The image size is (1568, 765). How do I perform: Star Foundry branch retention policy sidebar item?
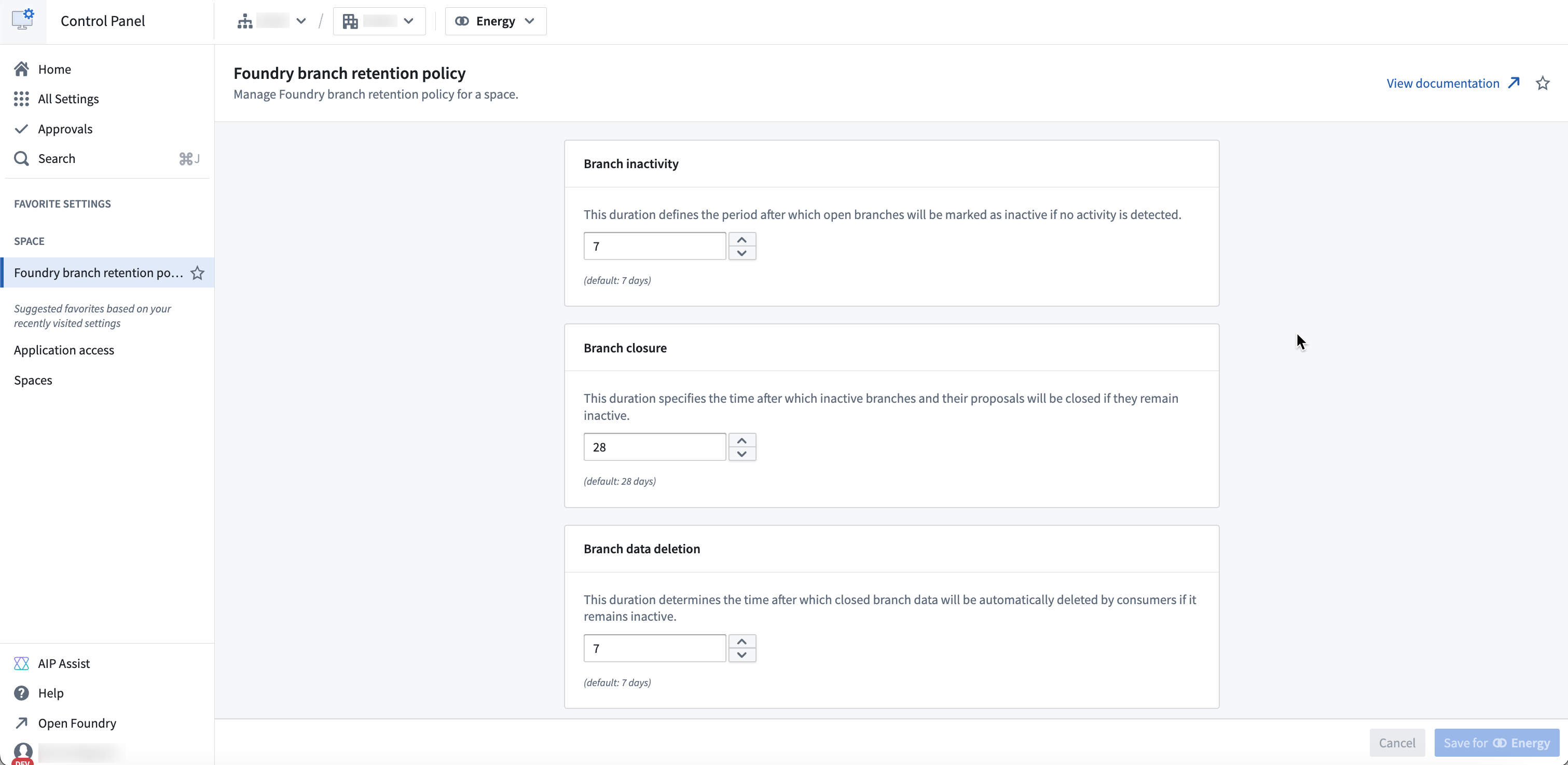coord(197,273)
